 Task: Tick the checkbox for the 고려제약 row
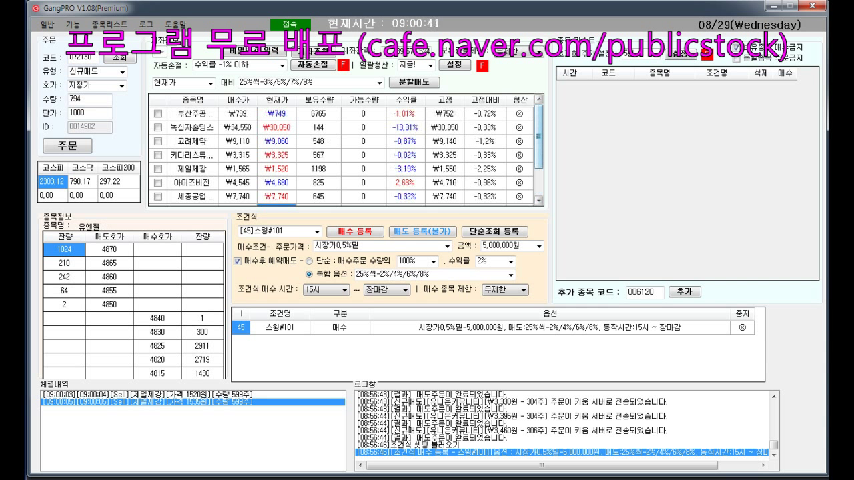coord(158,141)
